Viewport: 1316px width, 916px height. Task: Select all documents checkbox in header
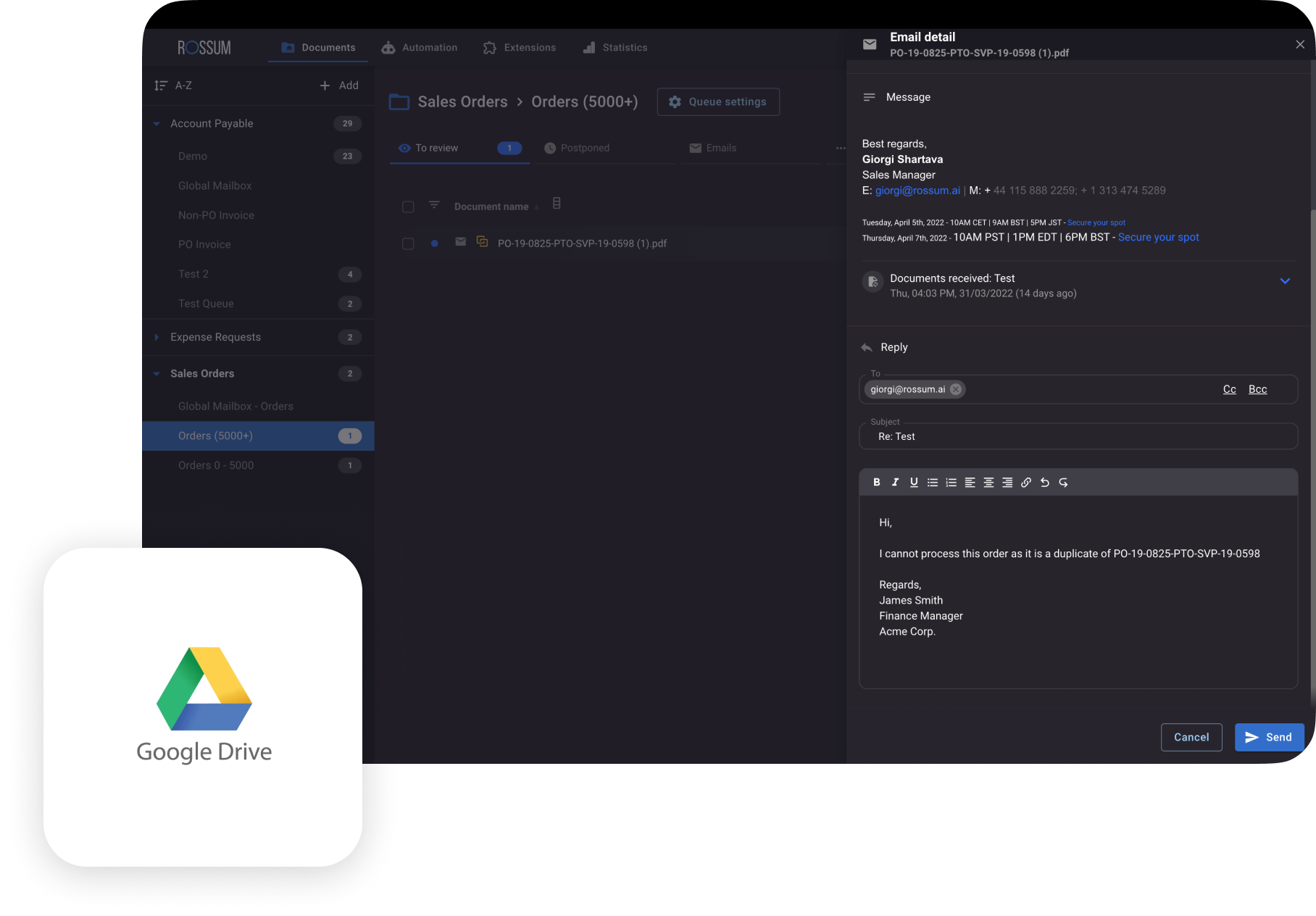pos(408,207)
